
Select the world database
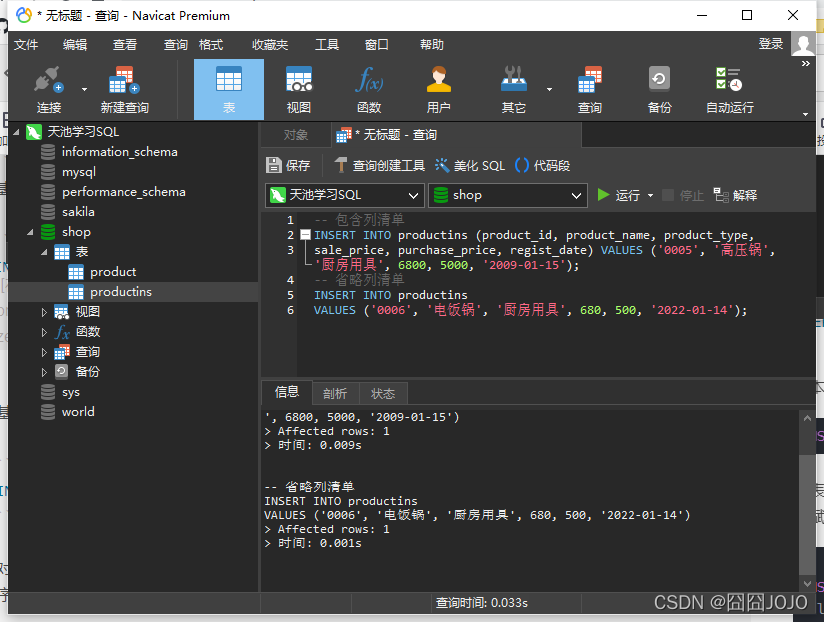click(x=78, y=412)
